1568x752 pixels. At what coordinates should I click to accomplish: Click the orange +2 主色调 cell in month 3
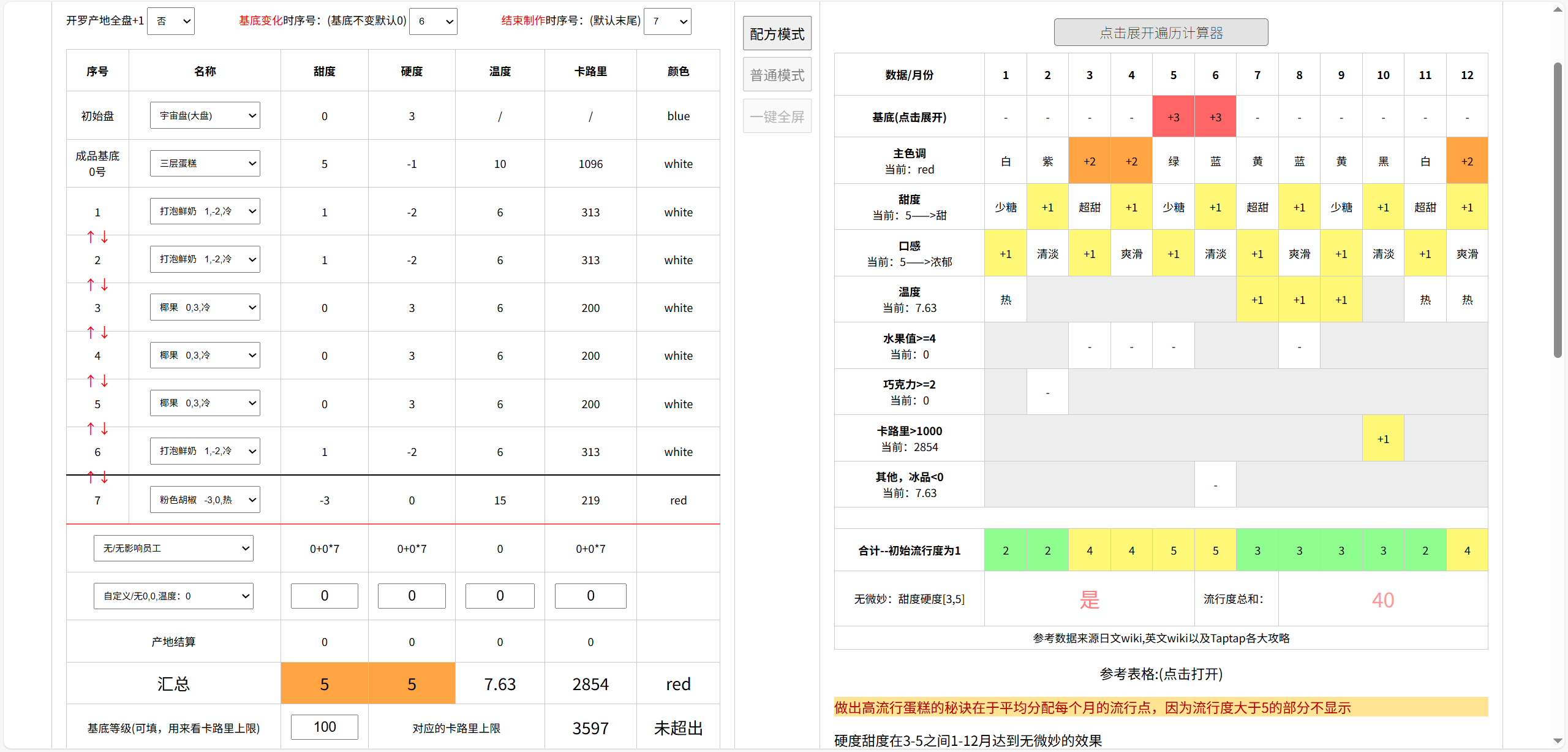click(1090, 161)
